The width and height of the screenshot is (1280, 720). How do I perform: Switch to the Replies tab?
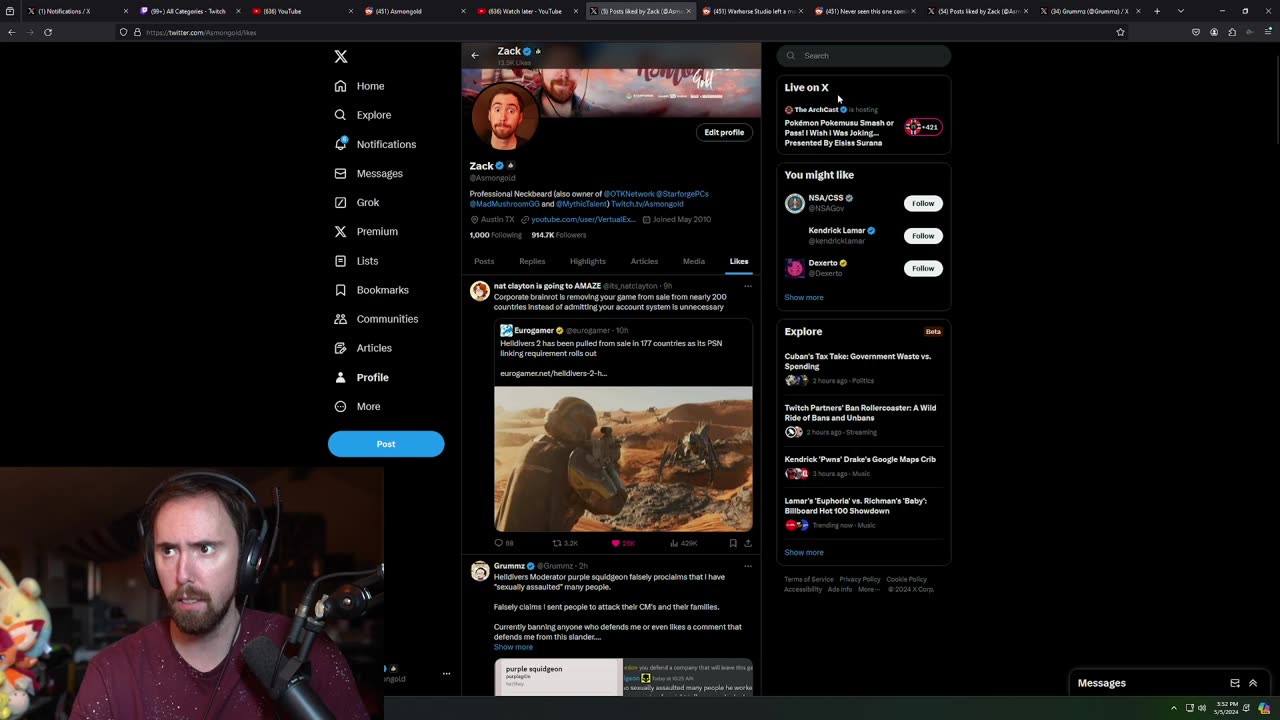[532, 261]
